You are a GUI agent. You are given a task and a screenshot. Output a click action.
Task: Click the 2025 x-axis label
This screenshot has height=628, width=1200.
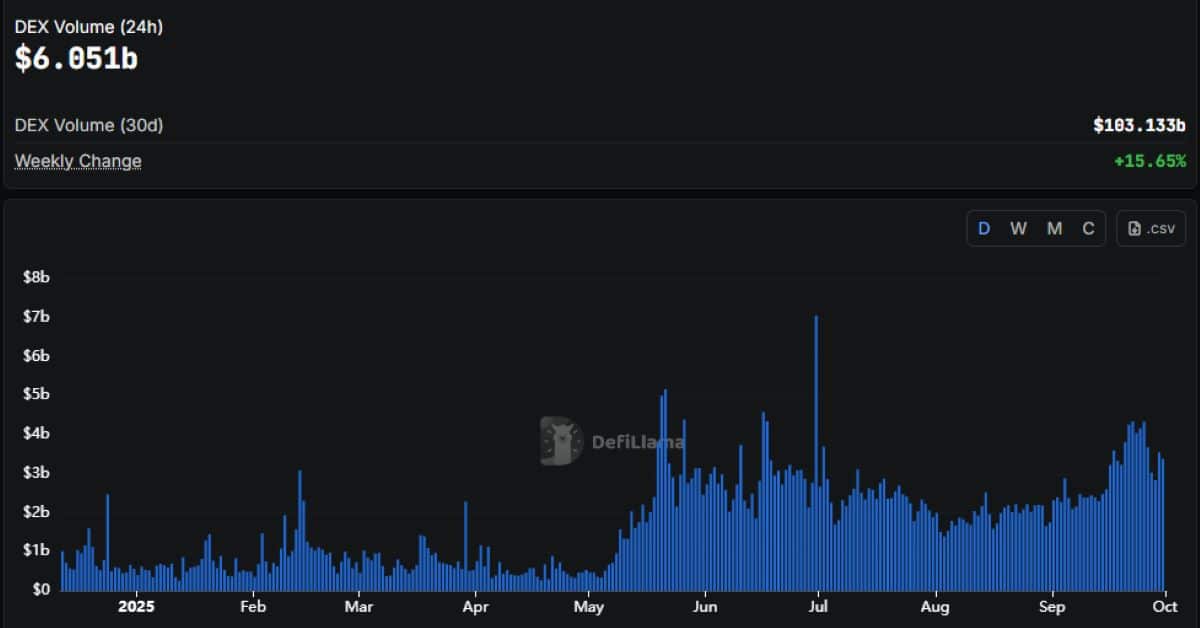click(135, 606)
